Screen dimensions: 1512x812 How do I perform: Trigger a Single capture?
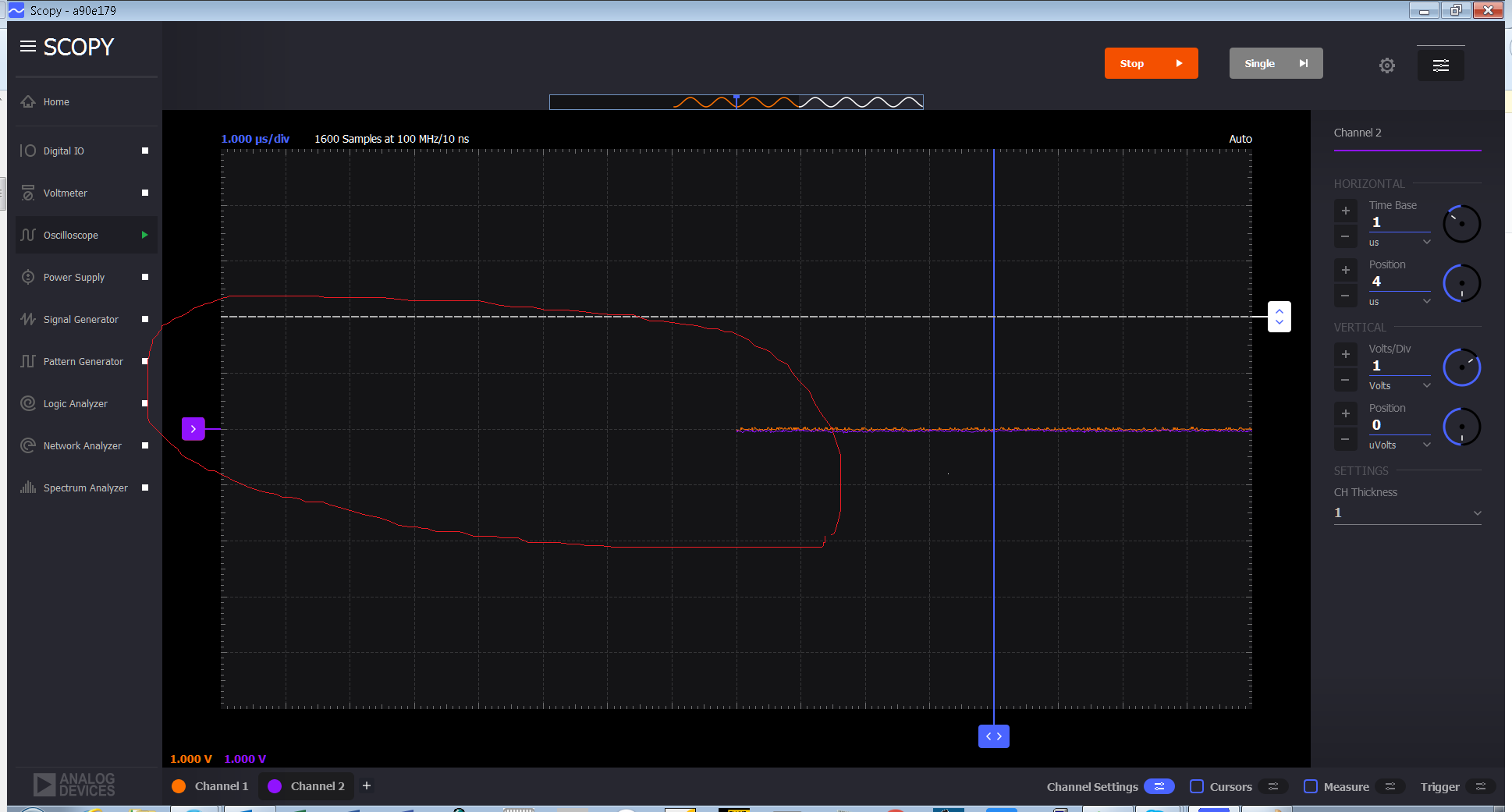(1276, 63)
